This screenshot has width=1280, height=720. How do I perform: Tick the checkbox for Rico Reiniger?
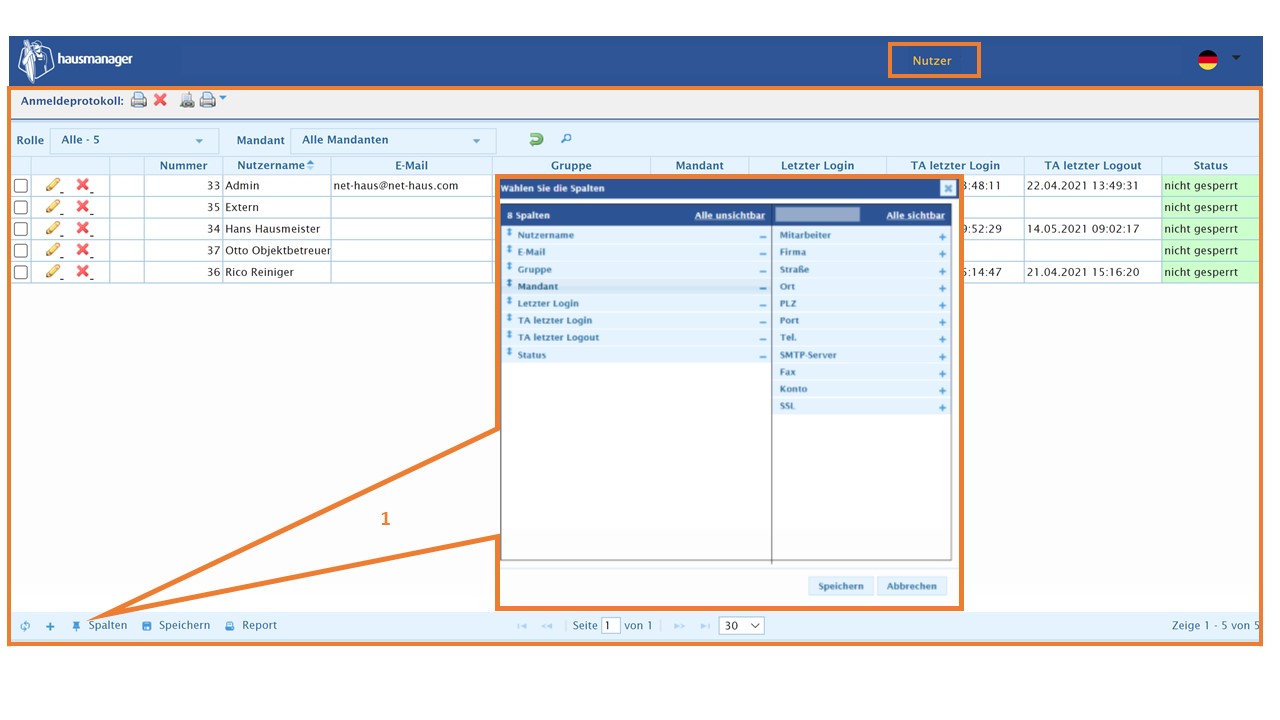[x=21, y=272]
